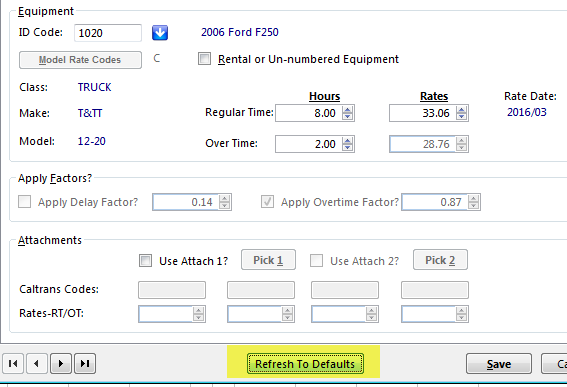The image size is (567, 387).
Task: Go to previous record
Action: coord(36,363)
